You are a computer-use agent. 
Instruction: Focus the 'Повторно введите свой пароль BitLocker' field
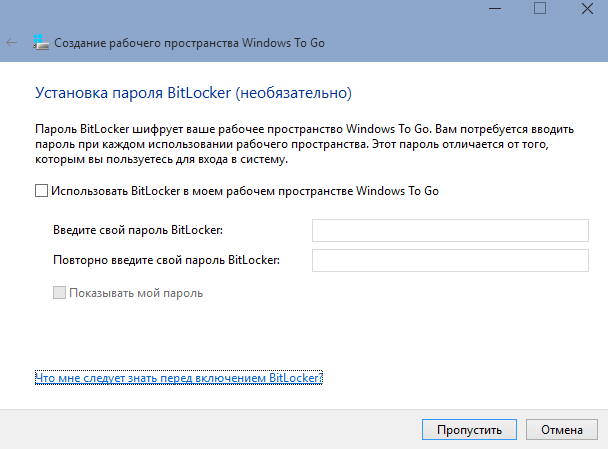(450, 260)
